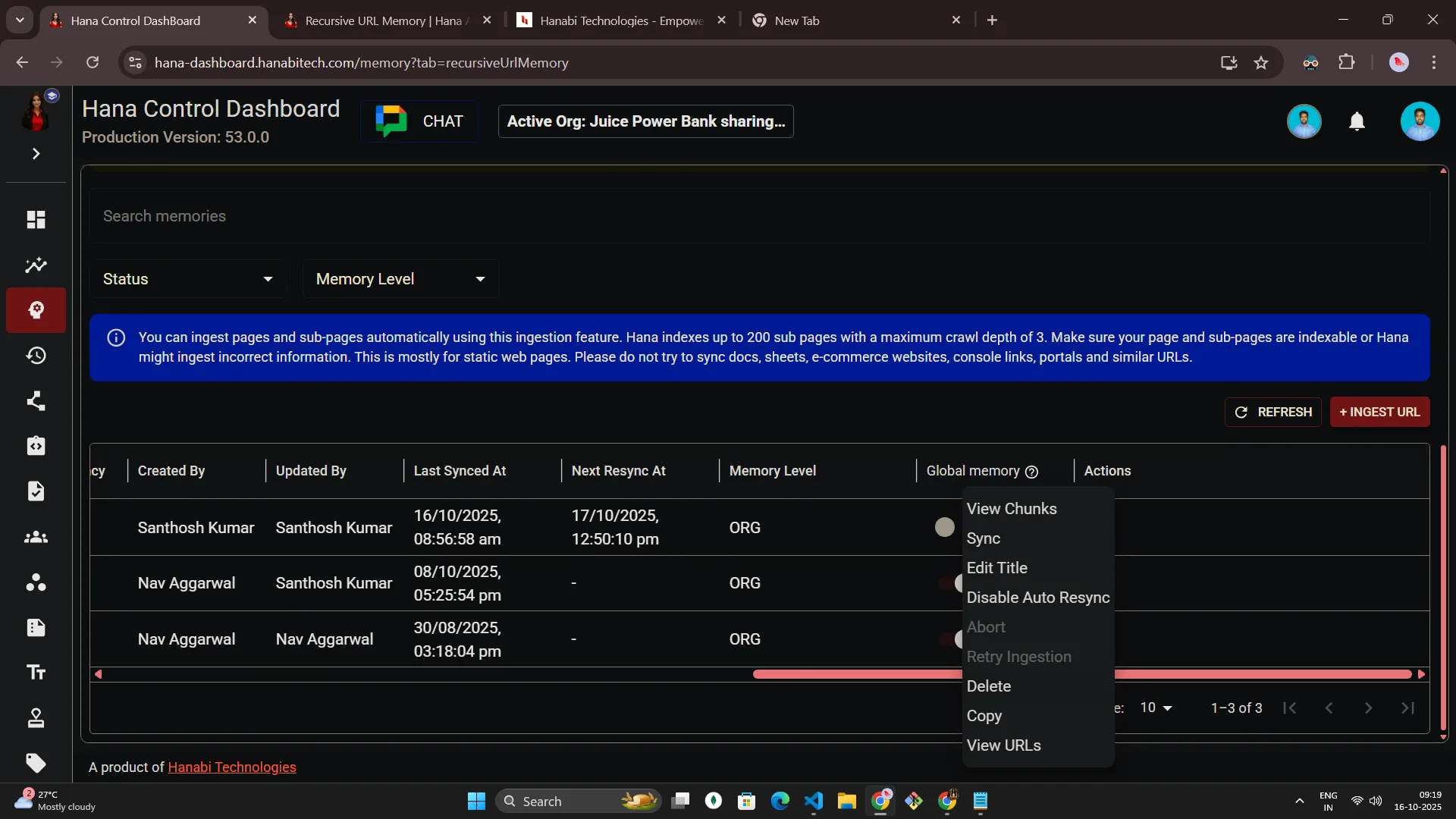Toggle global memory for third row

951,639
